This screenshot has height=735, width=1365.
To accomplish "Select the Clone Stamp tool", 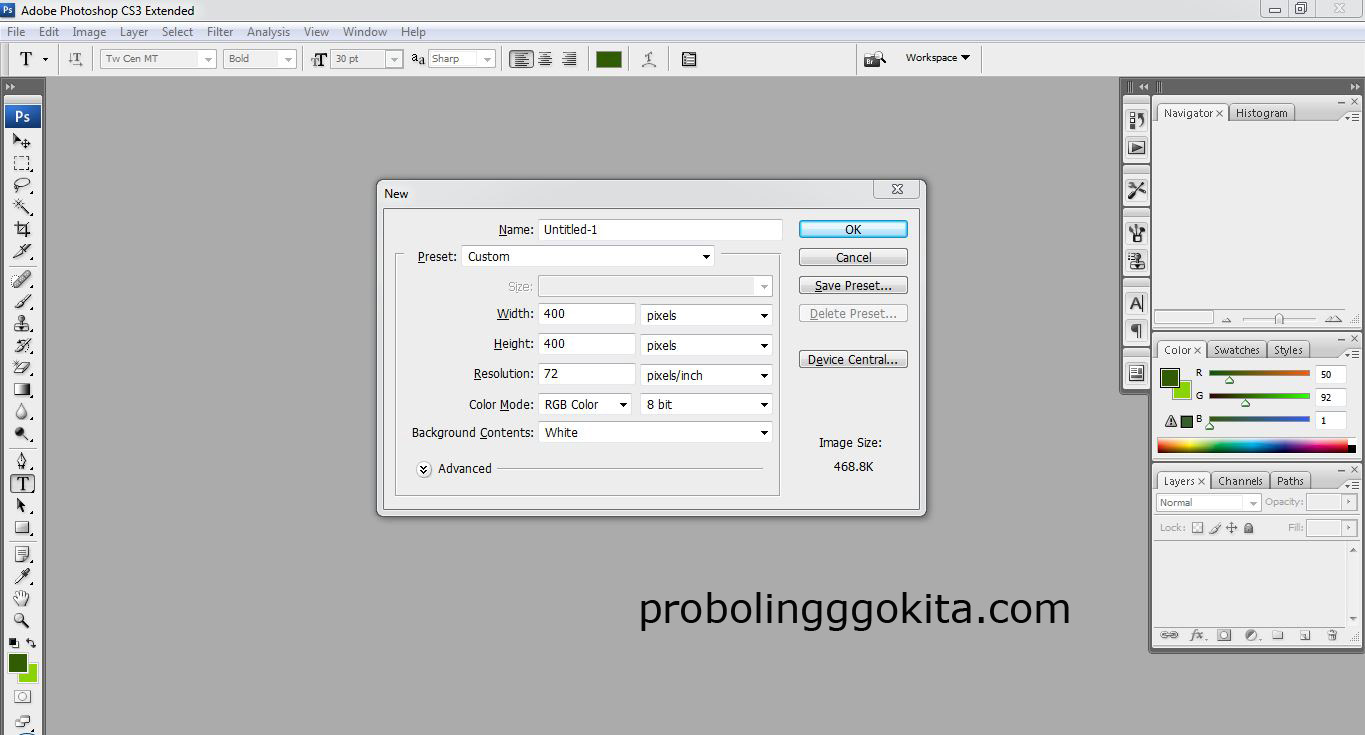I will coord(22,323).
